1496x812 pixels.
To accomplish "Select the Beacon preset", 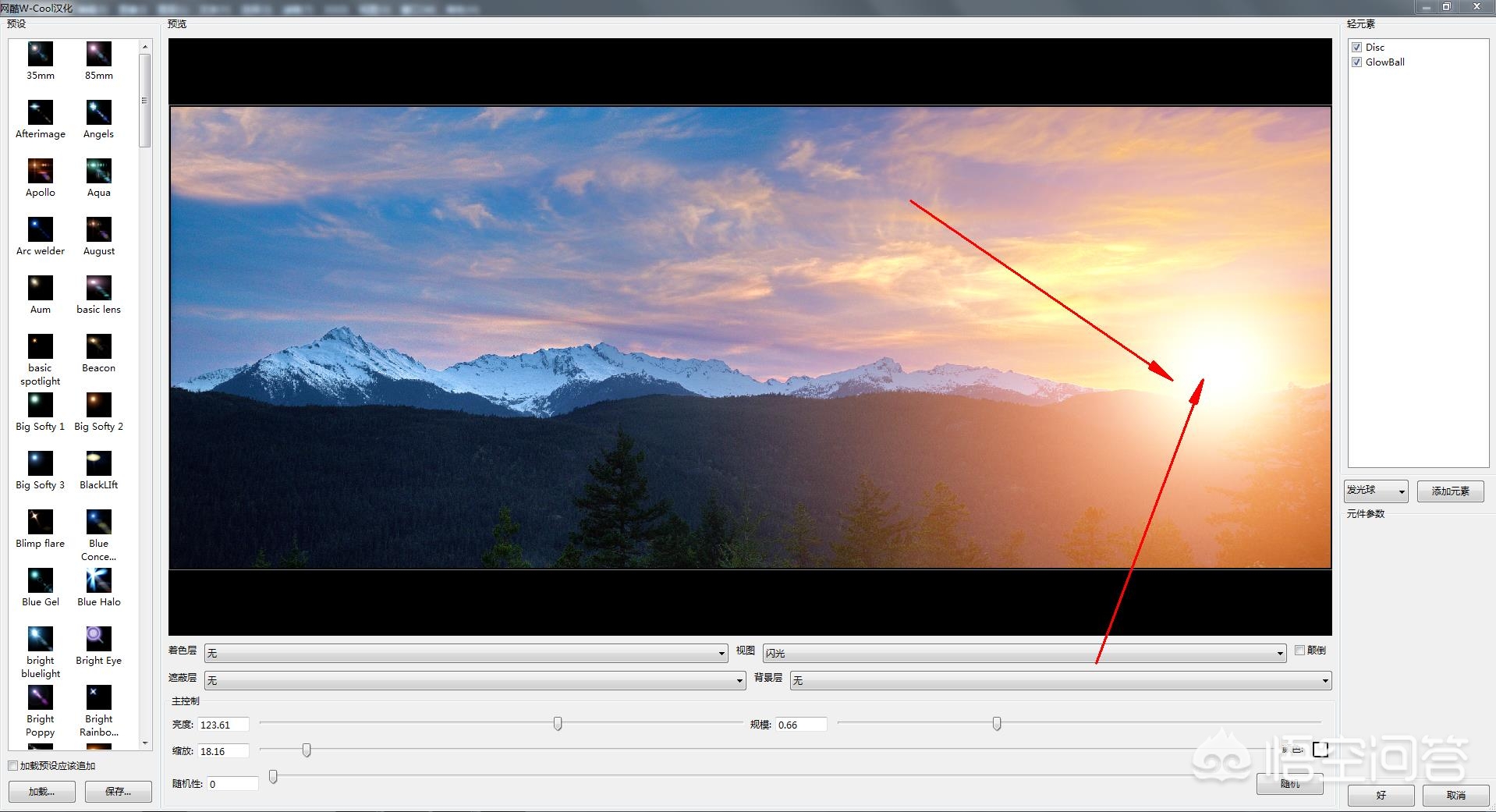I will tap(98, 347).
